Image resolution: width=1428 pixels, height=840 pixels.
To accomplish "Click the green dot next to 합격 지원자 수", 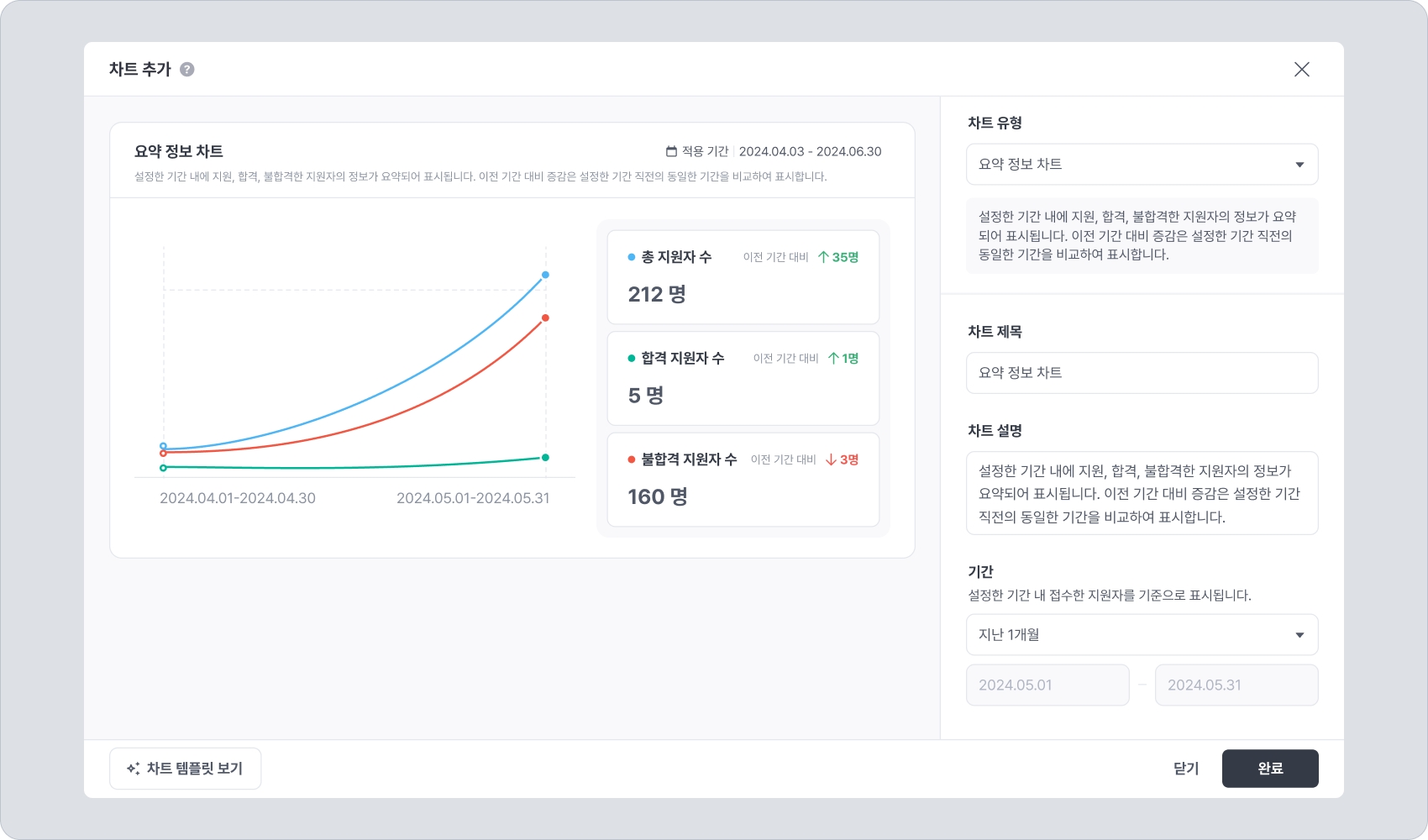I will [x=632, y=359].
